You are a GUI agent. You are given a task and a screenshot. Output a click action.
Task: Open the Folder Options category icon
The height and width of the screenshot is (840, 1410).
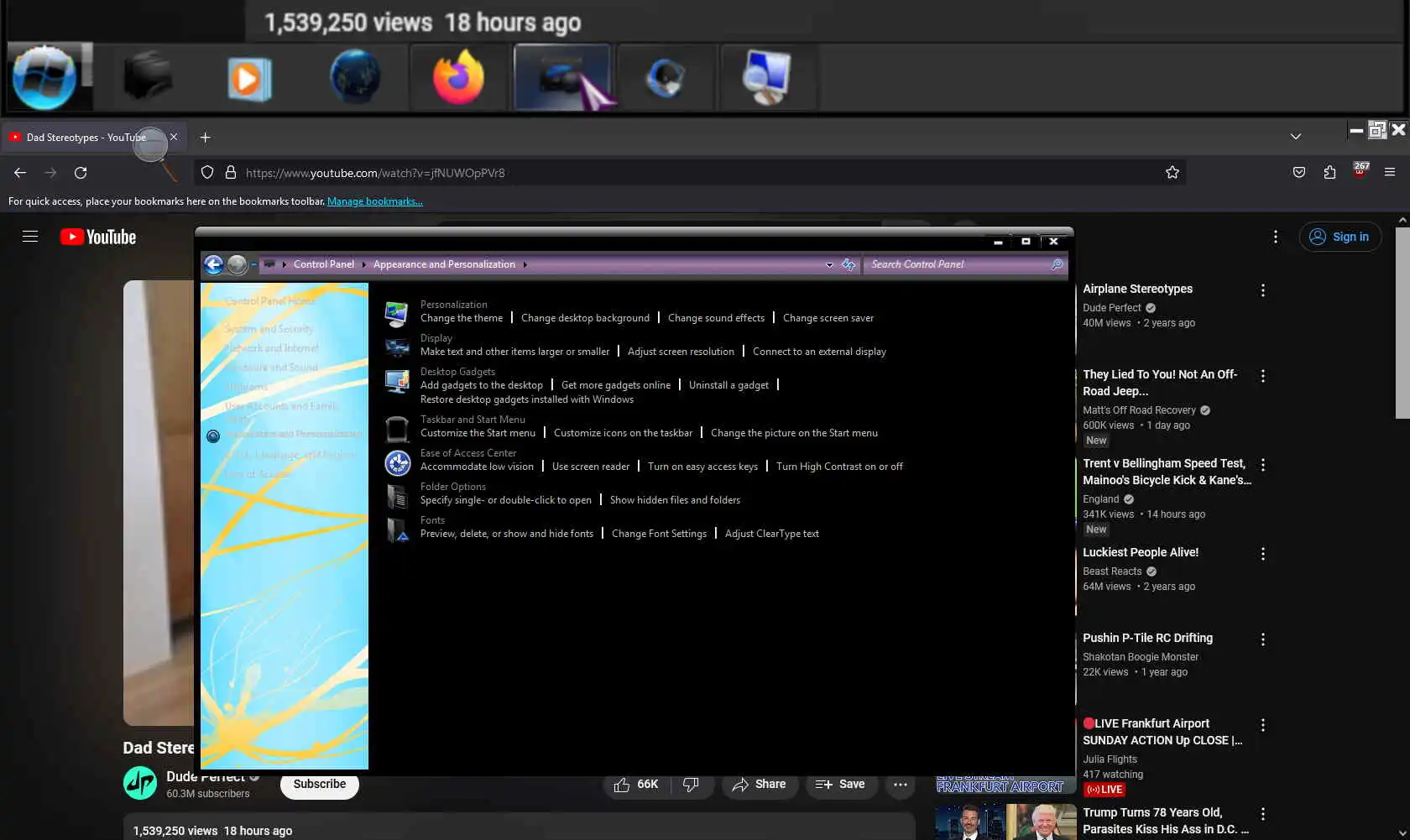tap(396, 496)
